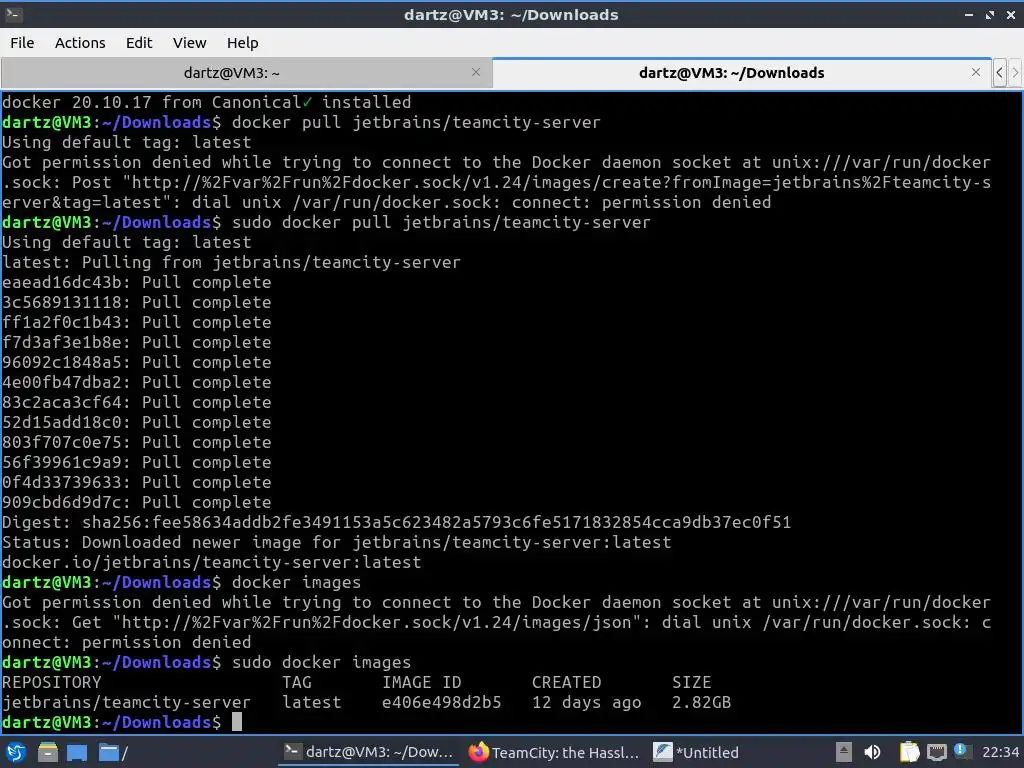This screenshot has width=1024, height=768.
Task: Switch to the dartz@VM3: ~ tab
Action: 246,72
